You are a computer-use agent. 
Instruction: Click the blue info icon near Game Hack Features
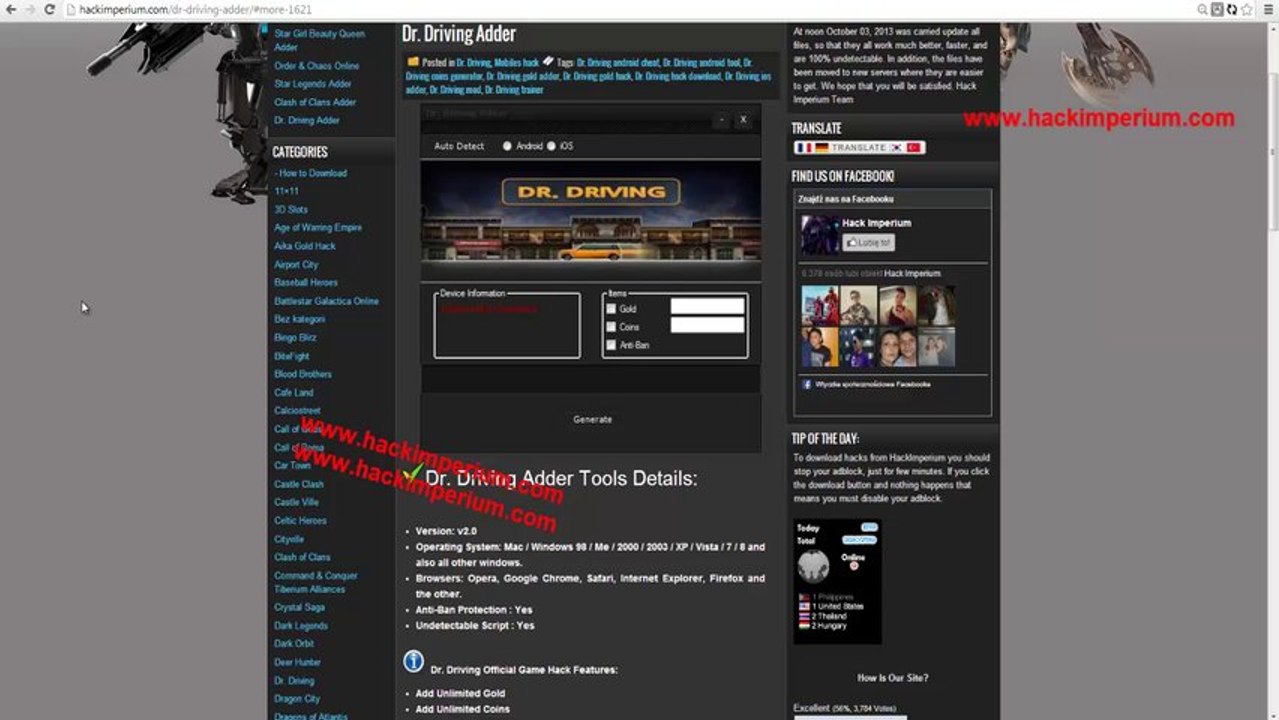[413, 661]
